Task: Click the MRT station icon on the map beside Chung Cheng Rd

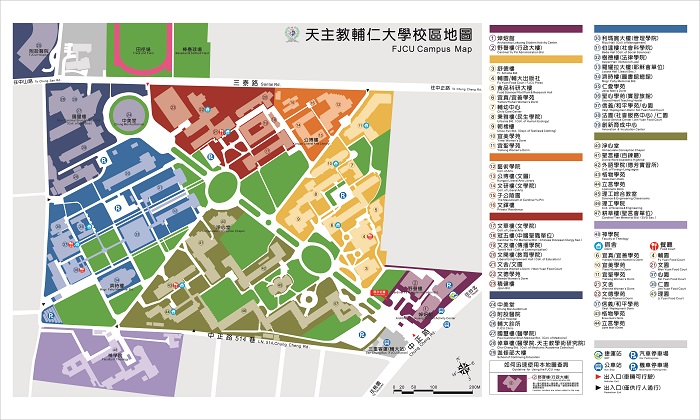Action: tap(454, 295)
